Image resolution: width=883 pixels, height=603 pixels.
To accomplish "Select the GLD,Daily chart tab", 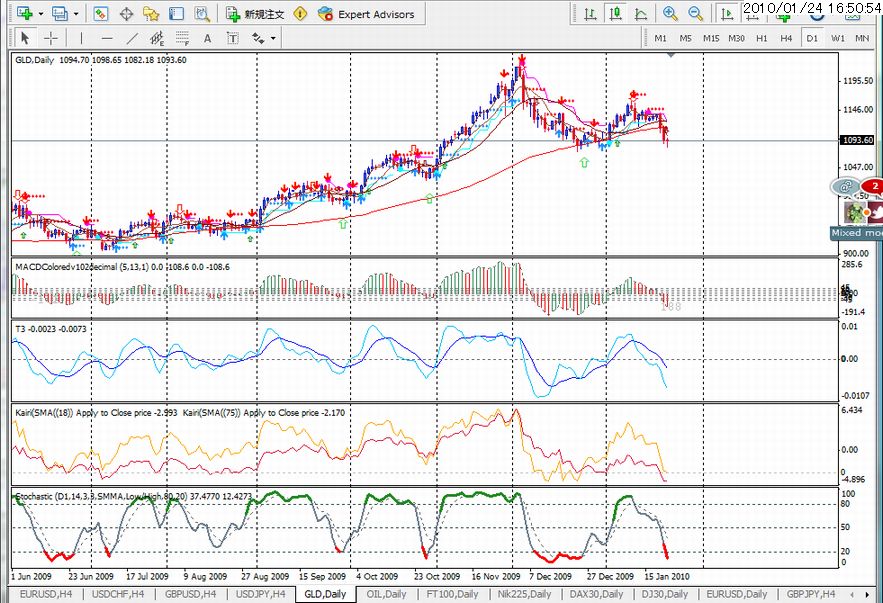I will (x=325, y=594).
